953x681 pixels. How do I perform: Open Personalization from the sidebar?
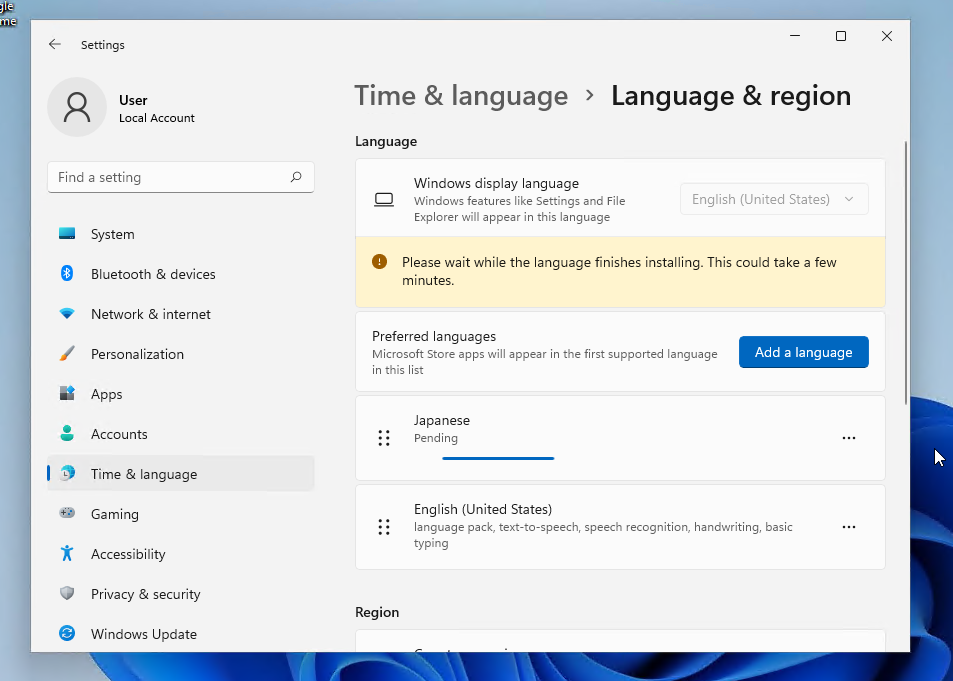[x=137, y=354]
